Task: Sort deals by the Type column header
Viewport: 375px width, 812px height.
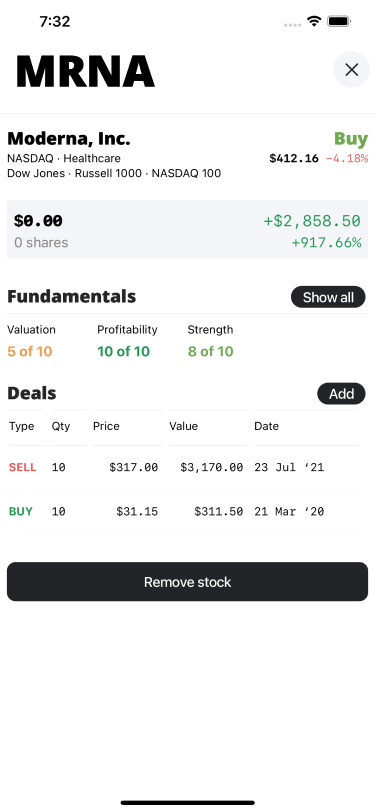Action: pos(22,426)
